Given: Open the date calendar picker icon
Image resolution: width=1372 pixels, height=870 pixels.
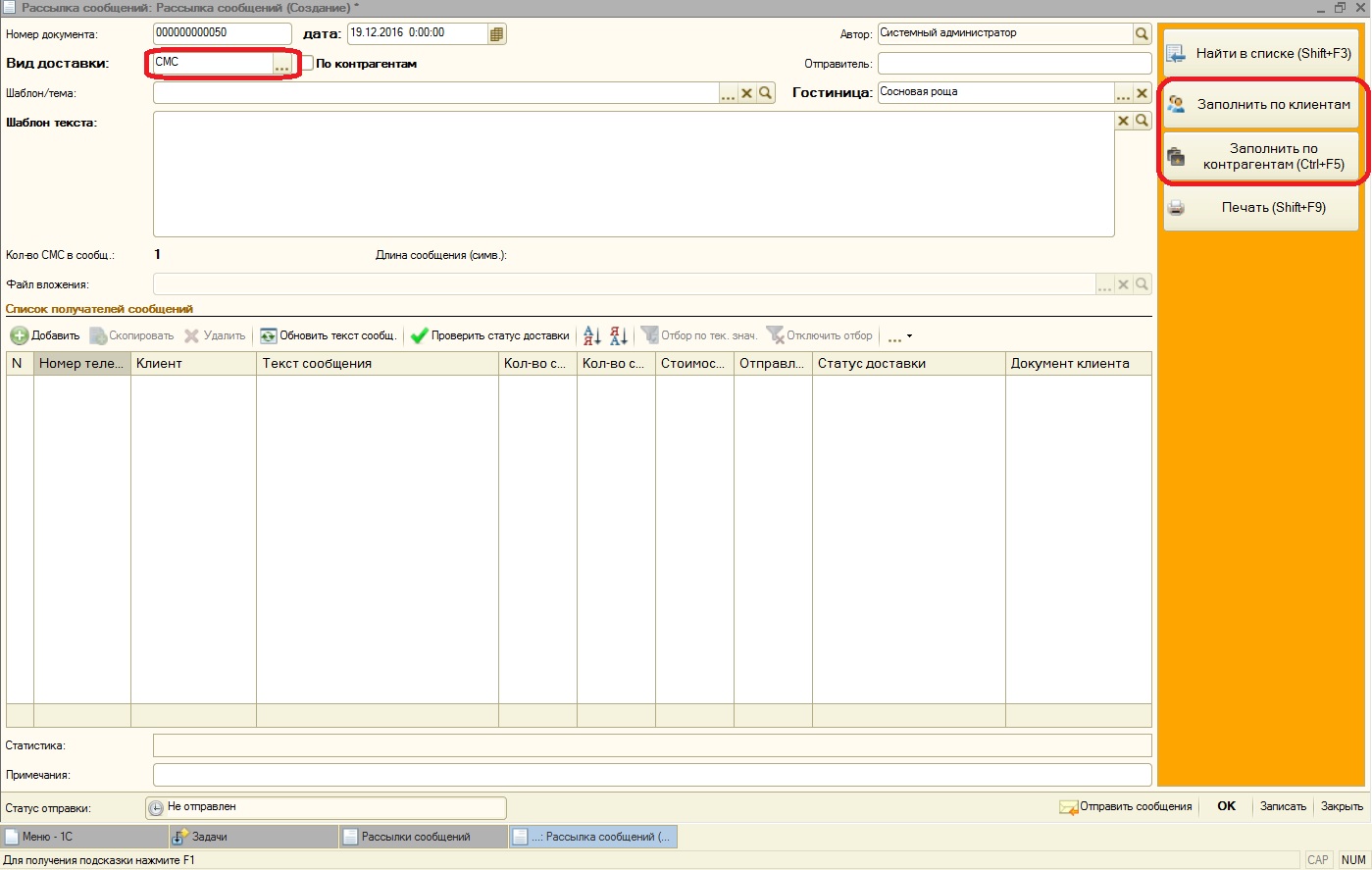Looking at the screenshot, I should pos(496,33).
